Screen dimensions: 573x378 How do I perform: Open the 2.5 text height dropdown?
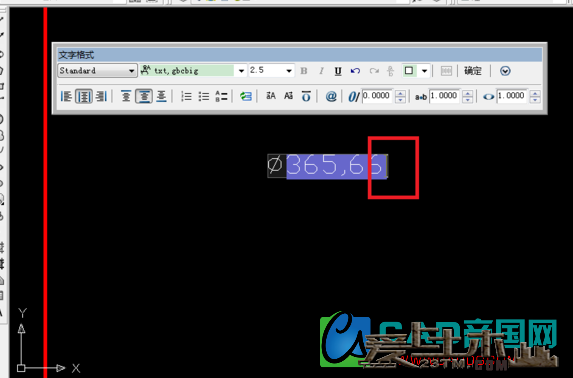pyautogui.click(x=289, y=71)
